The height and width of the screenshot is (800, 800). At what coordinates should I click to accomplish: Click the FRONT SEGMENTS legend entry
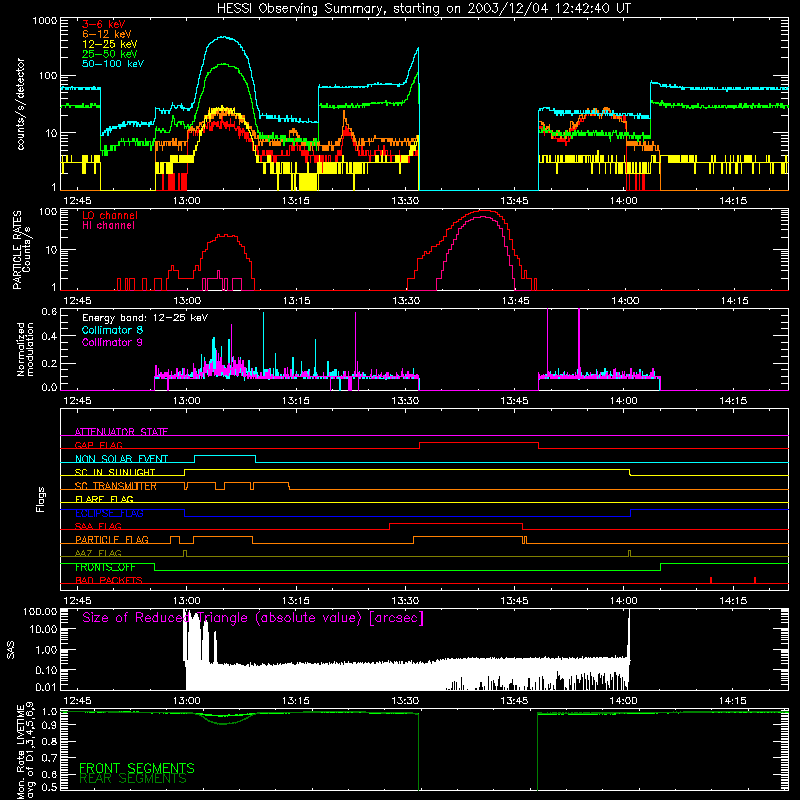pos(137,768)
